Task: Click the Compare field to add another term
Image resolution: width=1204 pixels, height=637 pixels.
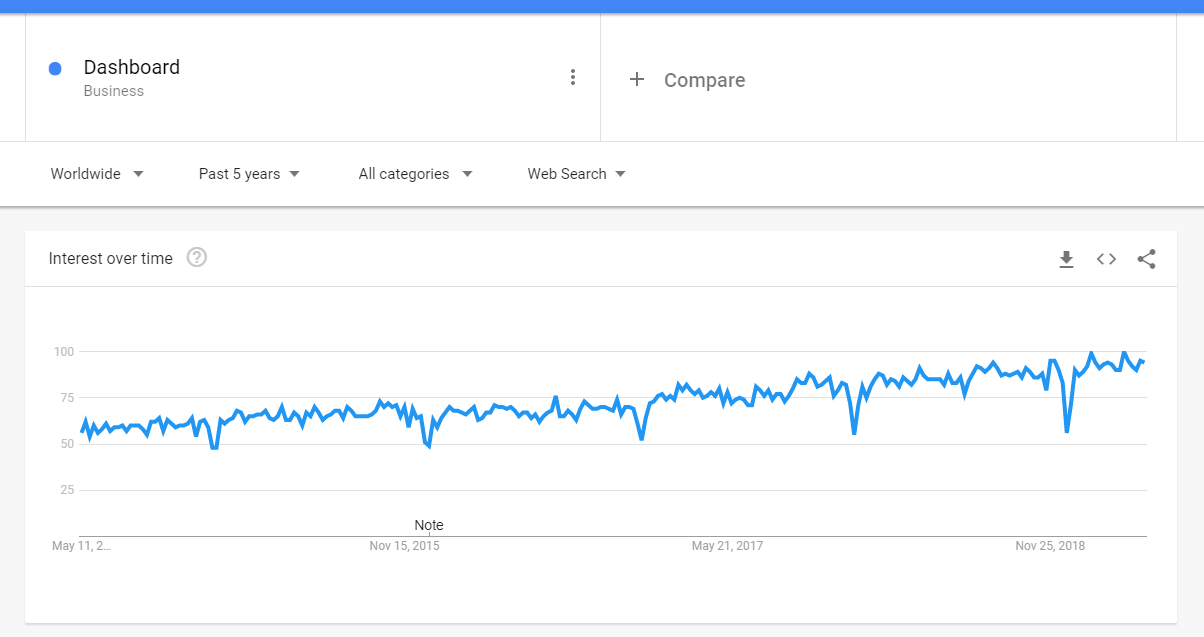Action: 704,80
